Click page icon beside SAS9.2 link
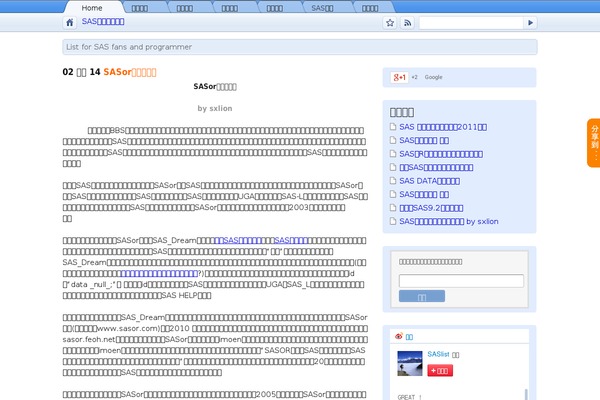 tap(393, 208)
